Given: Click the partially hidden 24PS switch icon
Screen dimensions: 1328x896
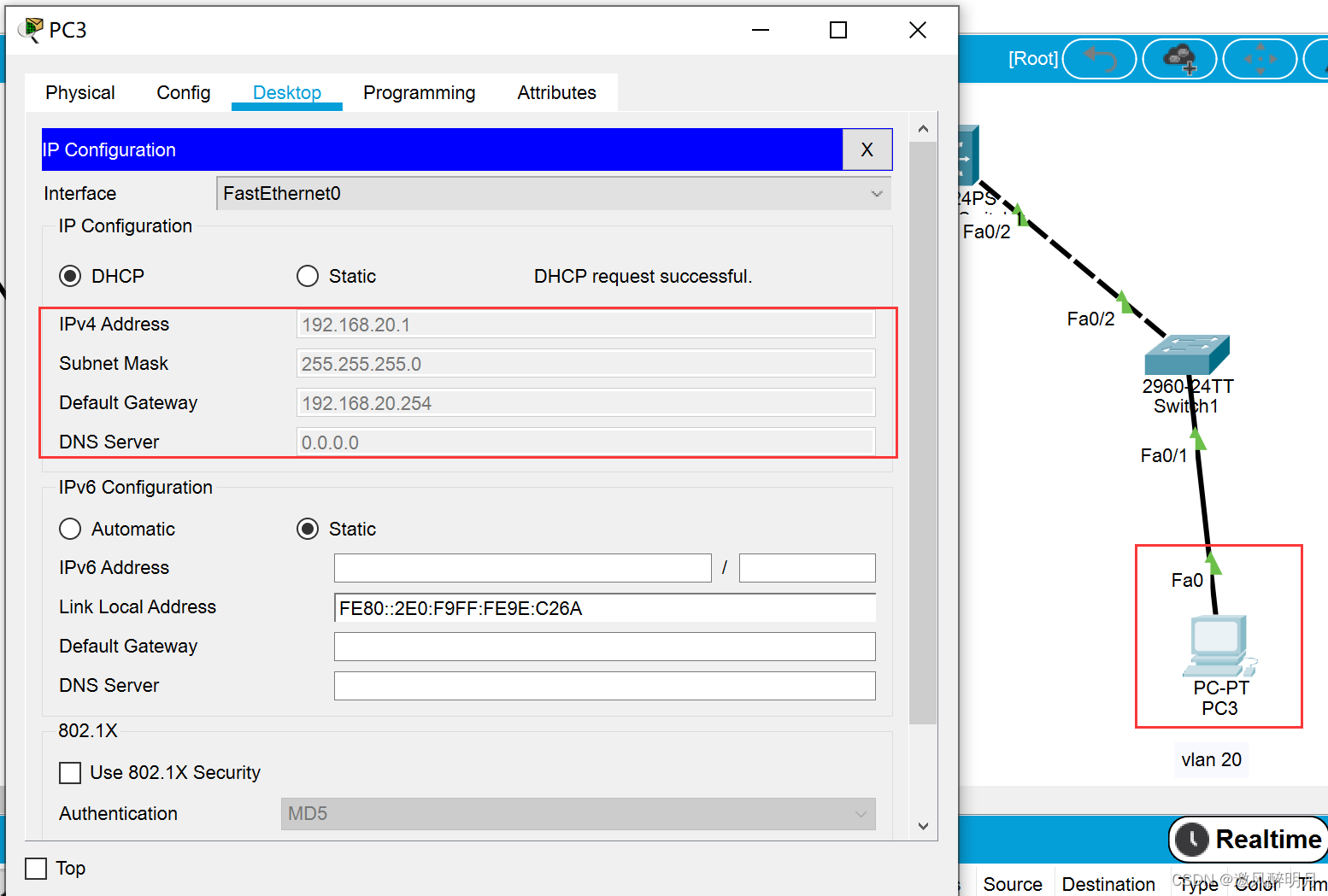Looking at the screenshot, I should [968, 155].
